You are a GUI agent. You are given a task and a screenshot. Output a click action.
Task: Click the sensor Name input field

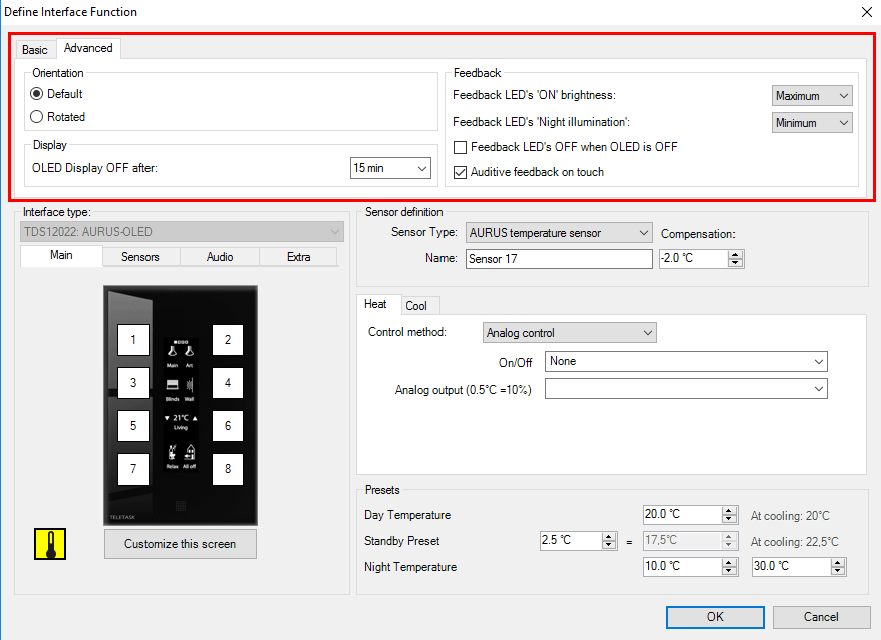point(558,259)
